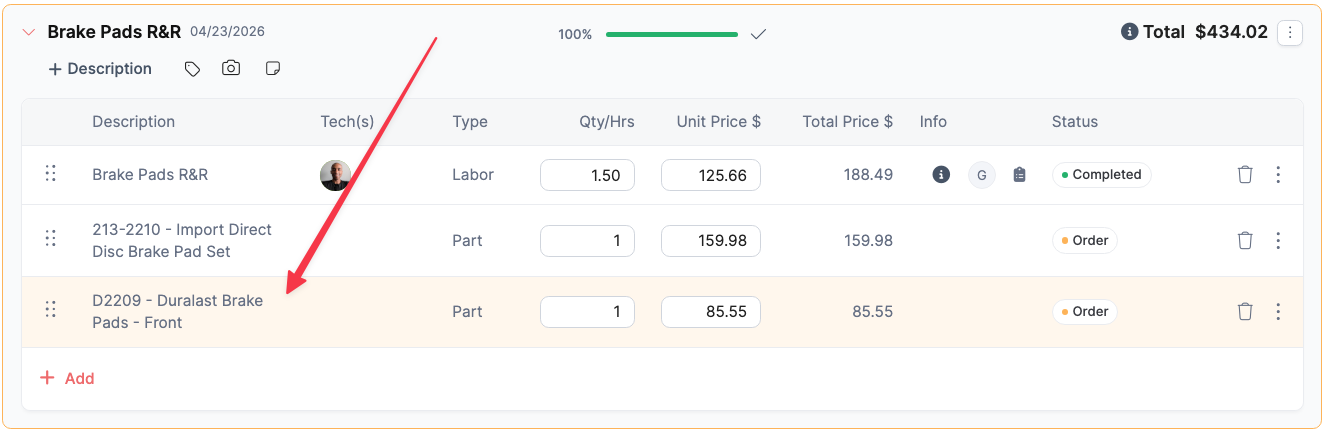The width and height of the screenshot is (1328, 435).
Task: Delete the Brake Pads R&R labor line
Action: click(x=1245, y=175)
